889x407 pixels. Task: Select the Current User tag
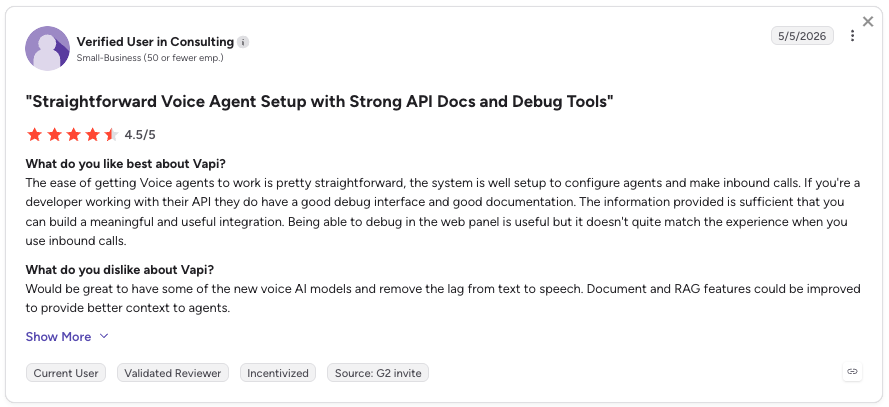tap(66, 373)
